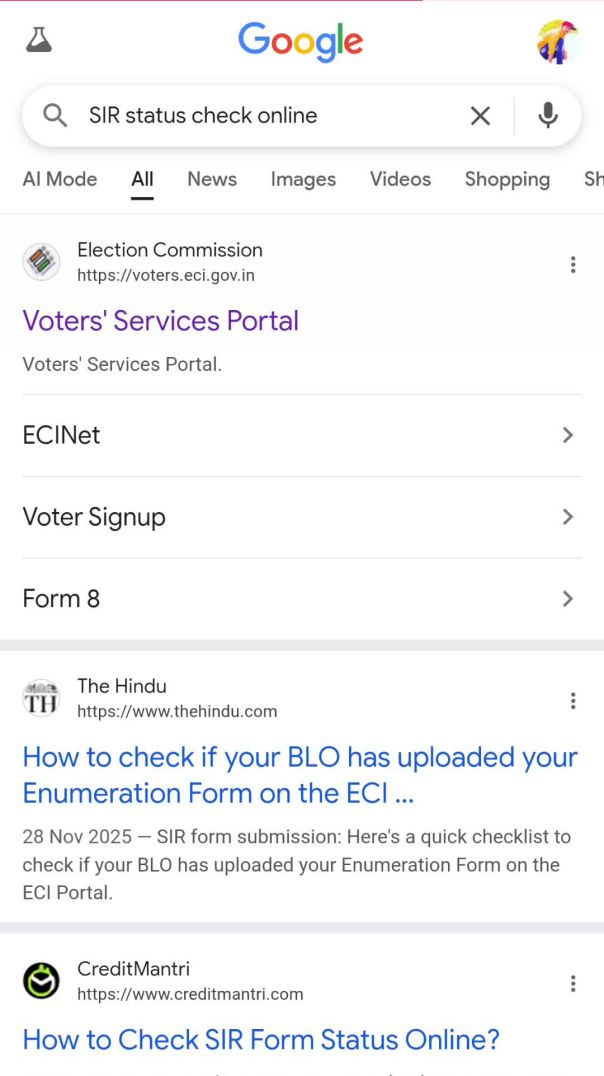The image size is (604, 1076).
Task: Expand the Voter Signup sitelink chevron
Action: click(568, 517)
